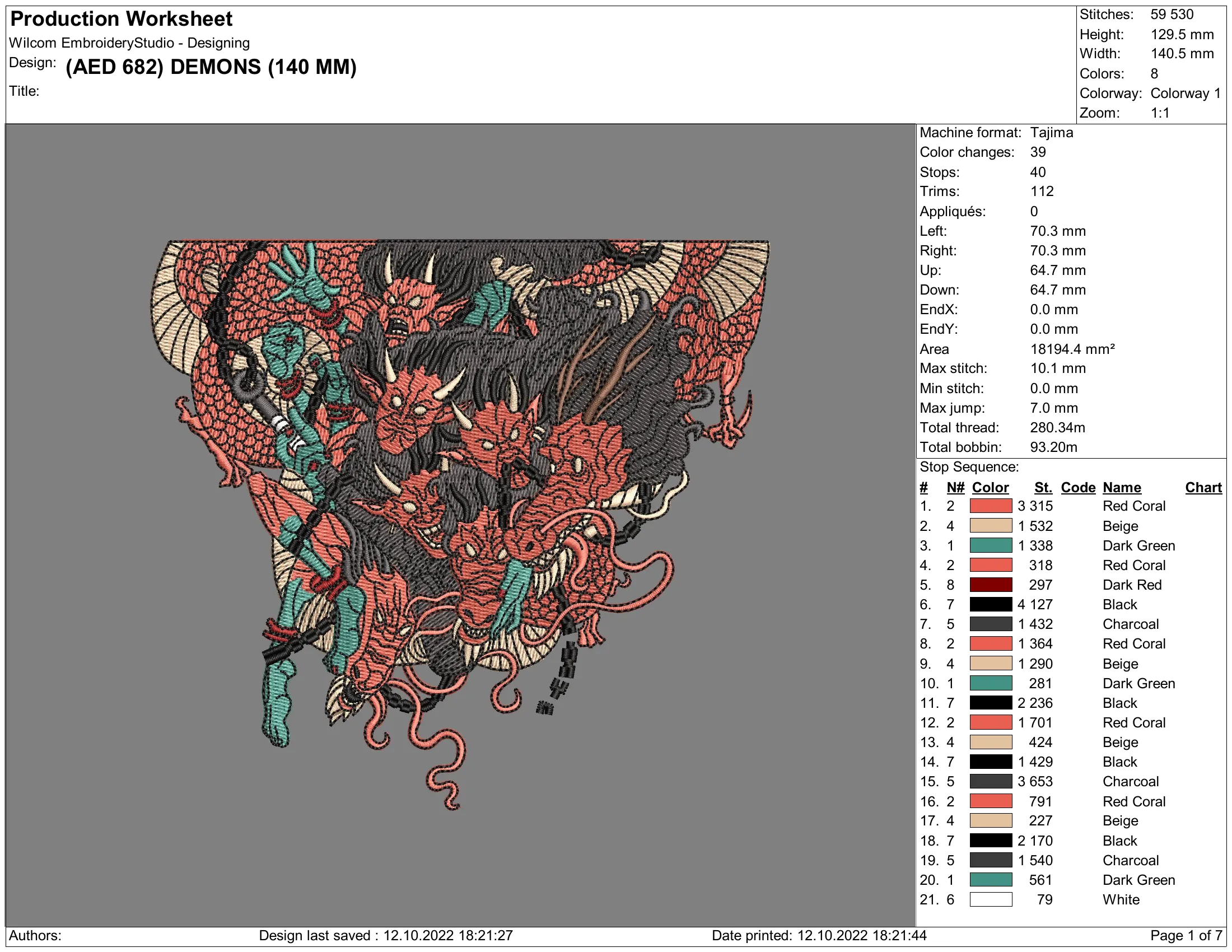Click the left value '70.3 mm'

pyautogui.click(x=1058, y=231)
